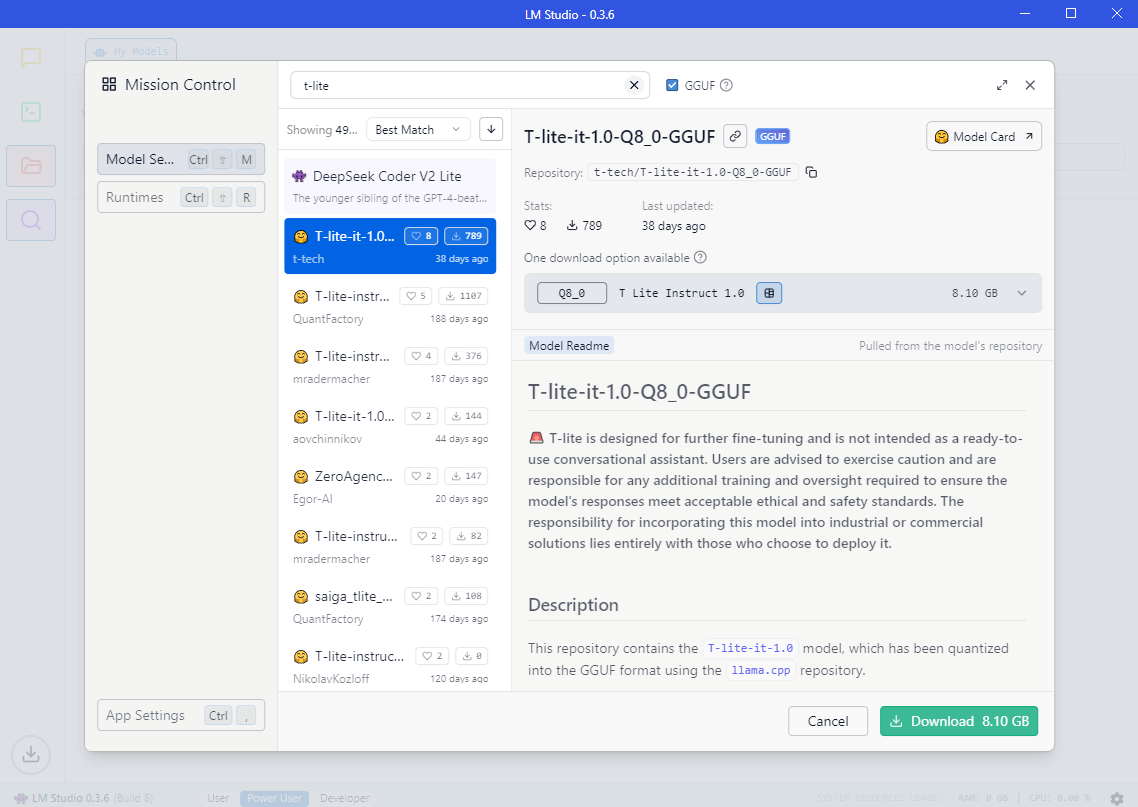Open the llama.cpp link in description
Image resolution: width=1138 pixels, height=807 pixels.
pos(761,670)
